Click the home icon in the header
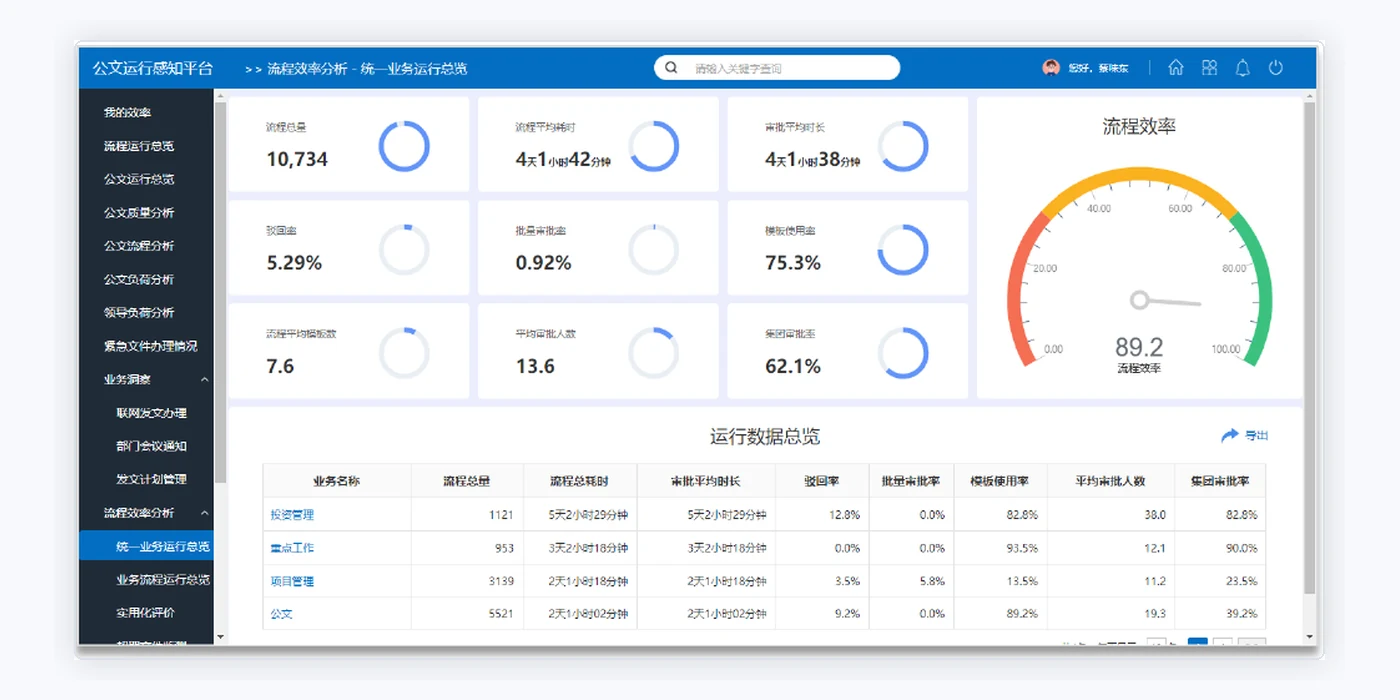The width and height of the screenshot is (1400, 700). (1176, 68)
